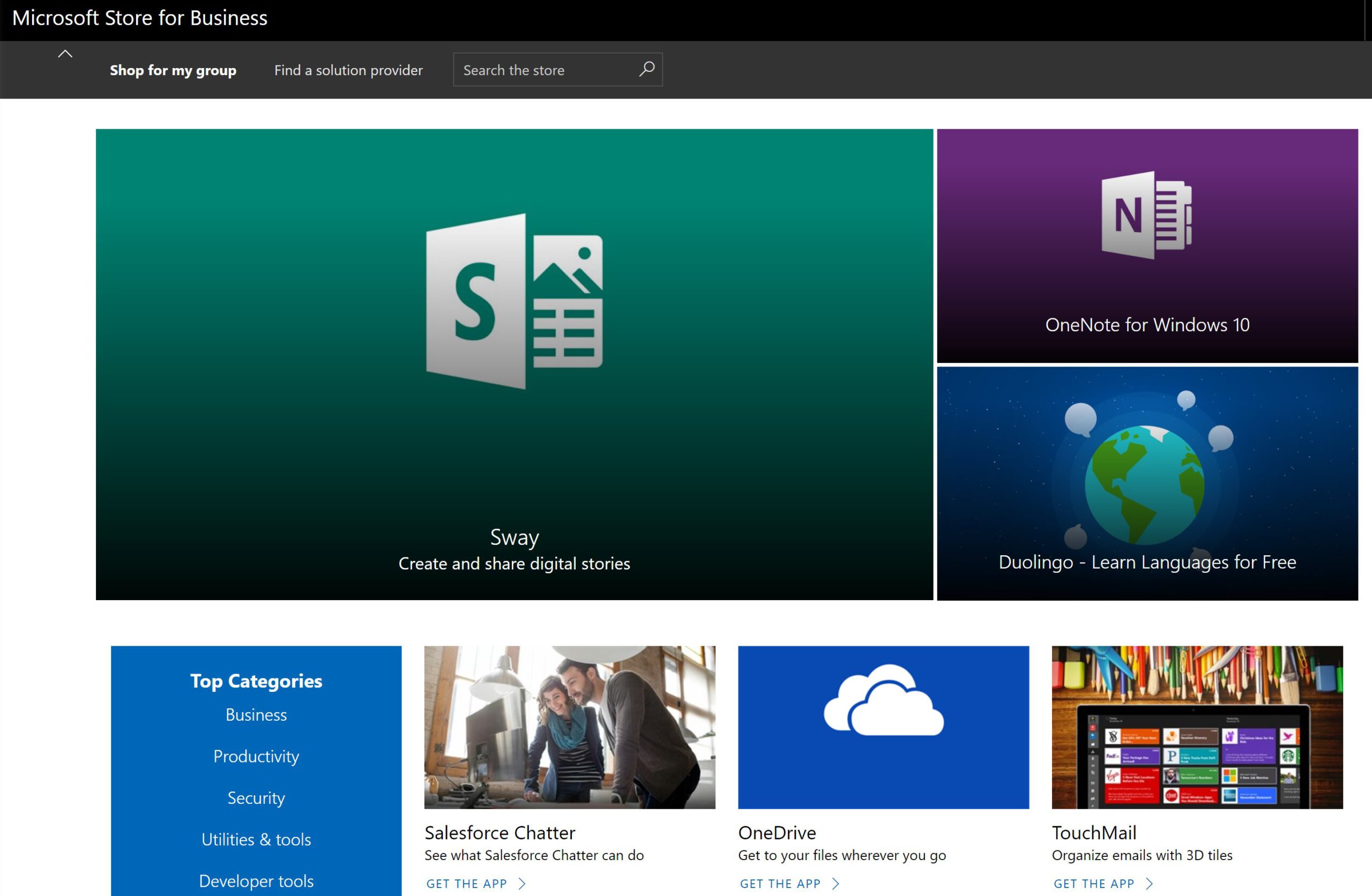Click the Top Categories heading
The image size is (1372, 896).
(x=256, y=681)
